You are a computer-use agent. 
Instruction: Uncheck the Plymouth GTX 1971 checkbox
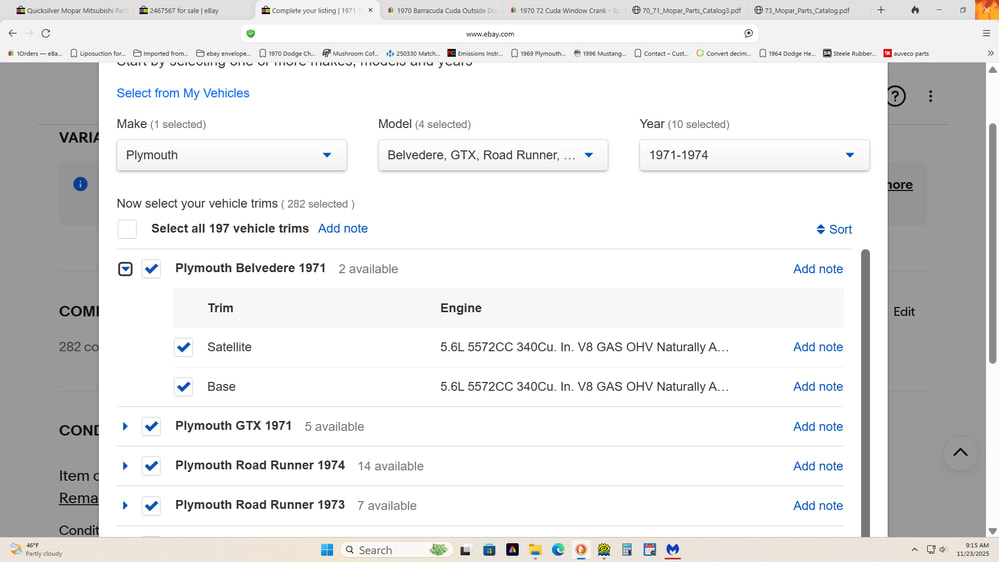pyautogui.click(x=151, y=426)
